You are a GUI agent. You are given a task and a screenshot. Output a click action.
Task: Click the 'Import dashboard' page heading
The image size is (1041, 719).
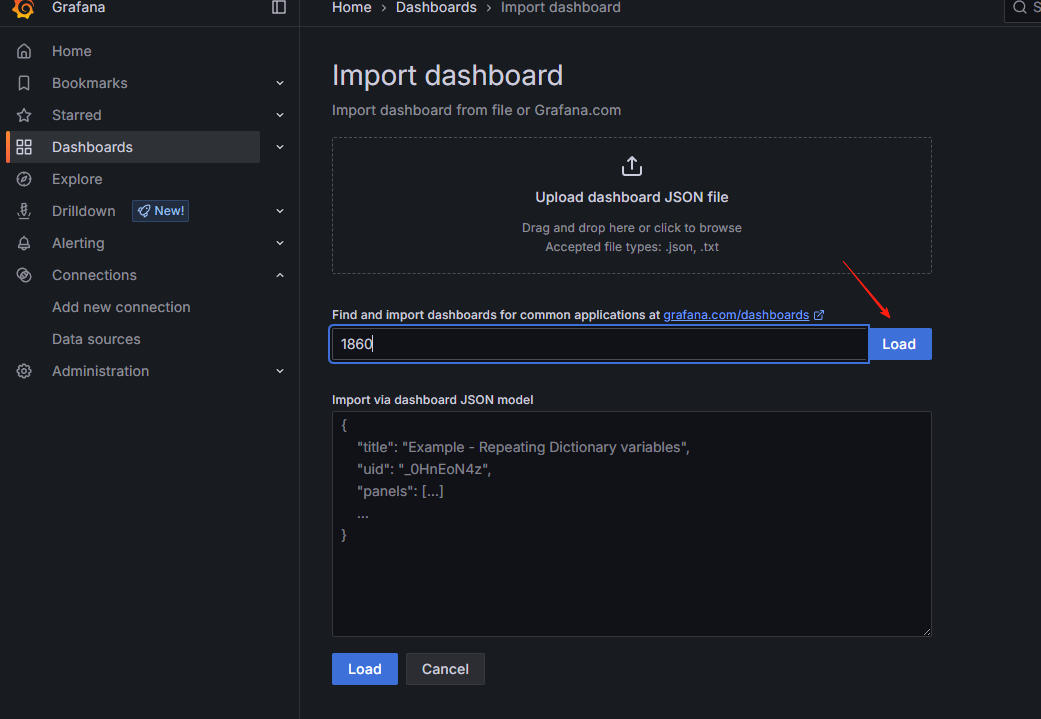[x=447, y=75]
